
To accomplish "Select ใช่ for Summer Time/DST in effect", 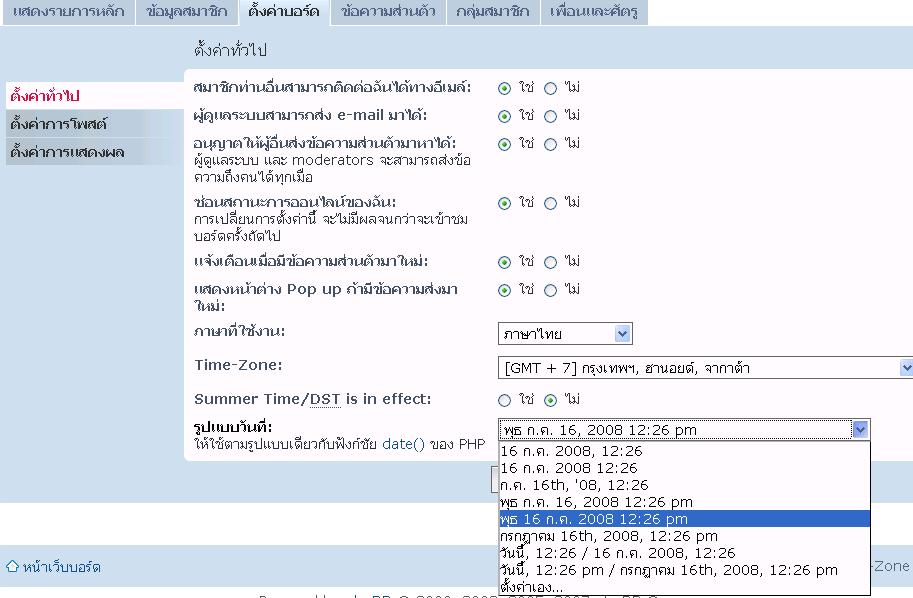I will tap(505, 400).
